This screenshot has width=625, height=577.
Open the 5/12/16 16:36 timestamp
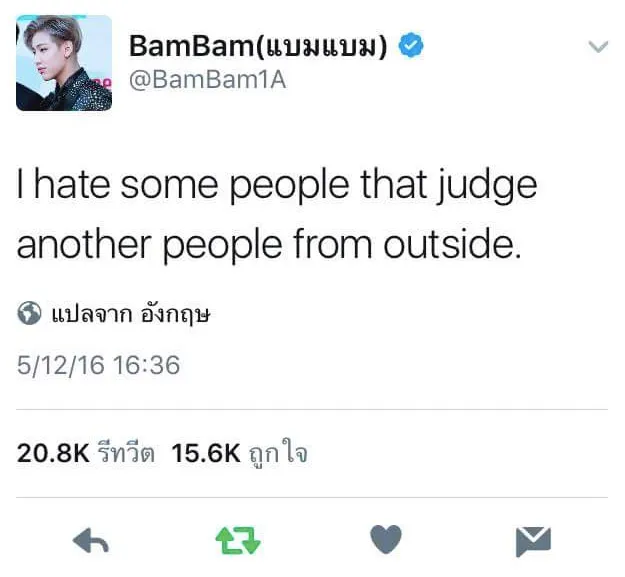click(98, 365)
